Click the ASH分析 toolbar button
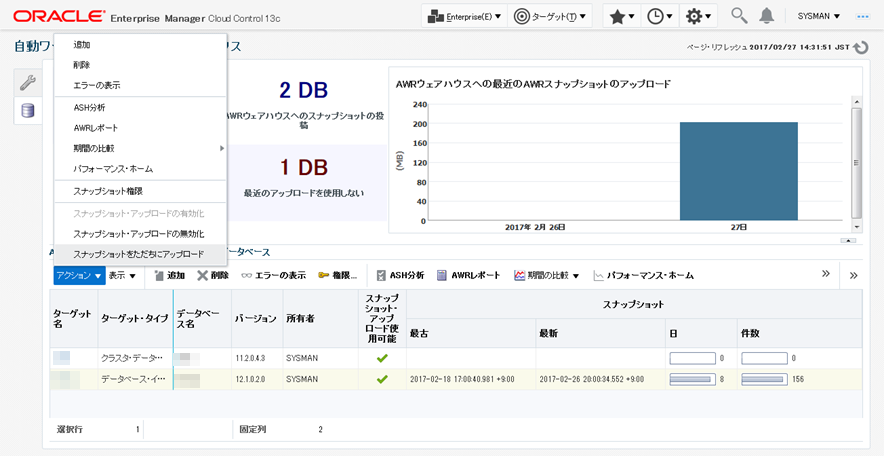This screenshot has width=884, height=456. click(x=401, y=276)
